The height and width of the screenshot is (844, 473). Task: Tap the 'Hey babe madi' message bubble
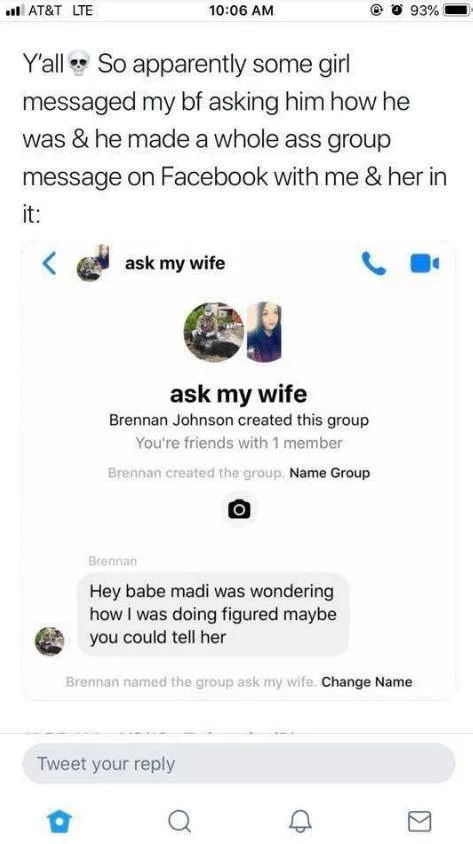point(214,614)
